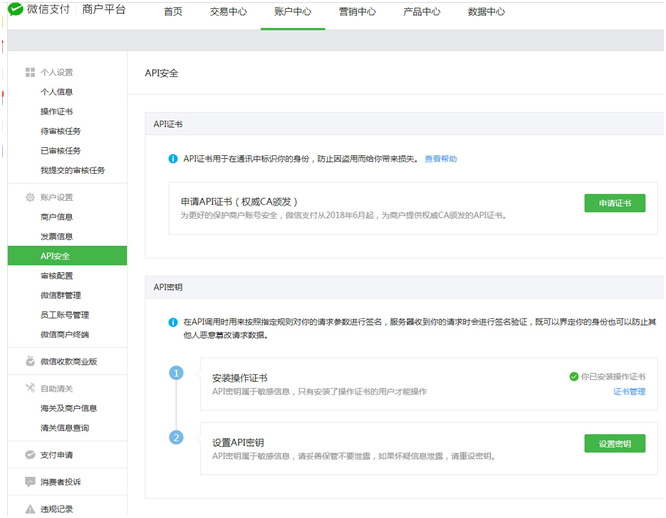Click the 申请API证书（权威CA颁发）title
The width and height of the screenshot is (666, 518).
coord(239,201)
